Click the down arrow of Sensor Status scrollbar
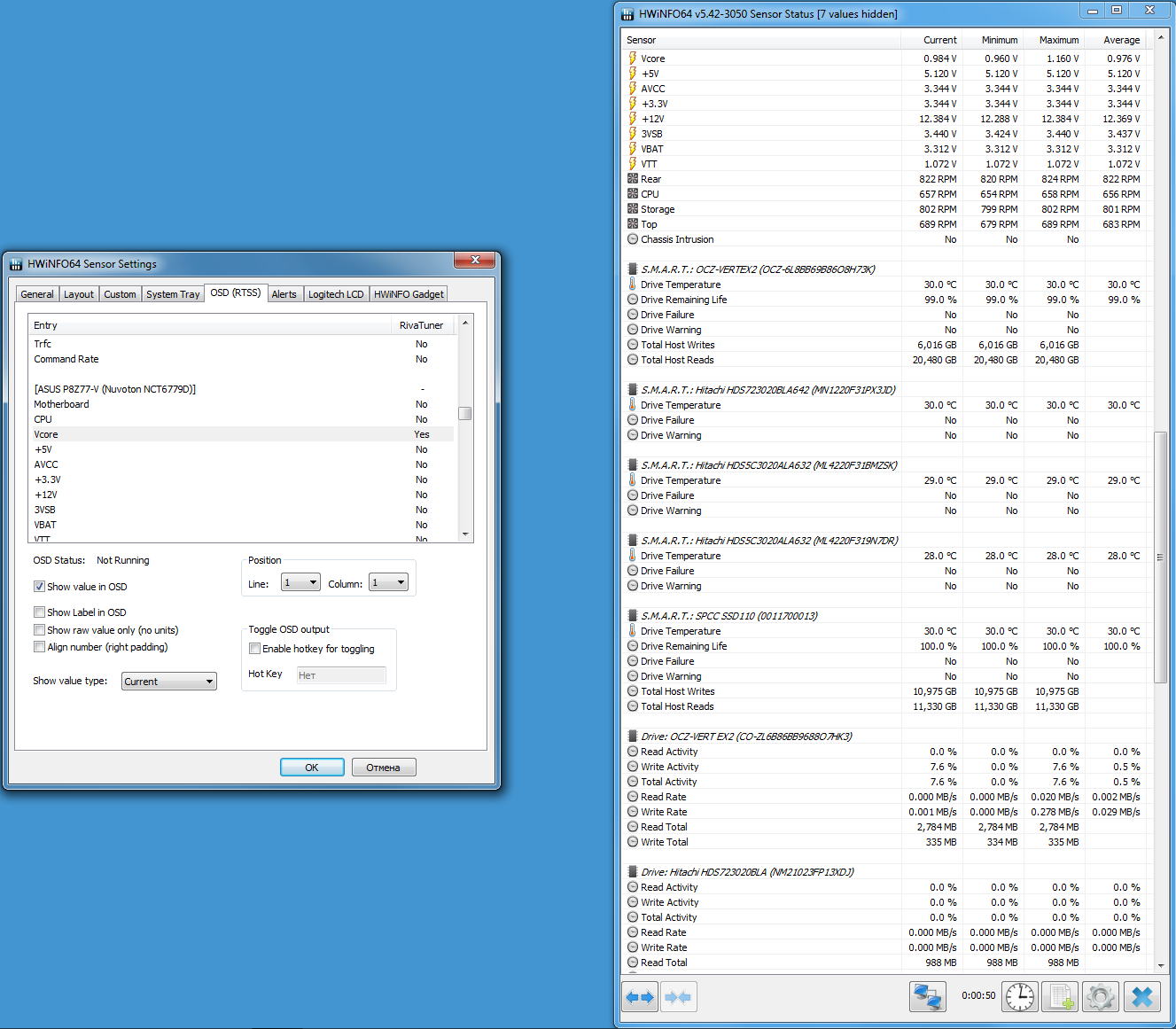The image size is (1176, 1029). [1161, 964]
